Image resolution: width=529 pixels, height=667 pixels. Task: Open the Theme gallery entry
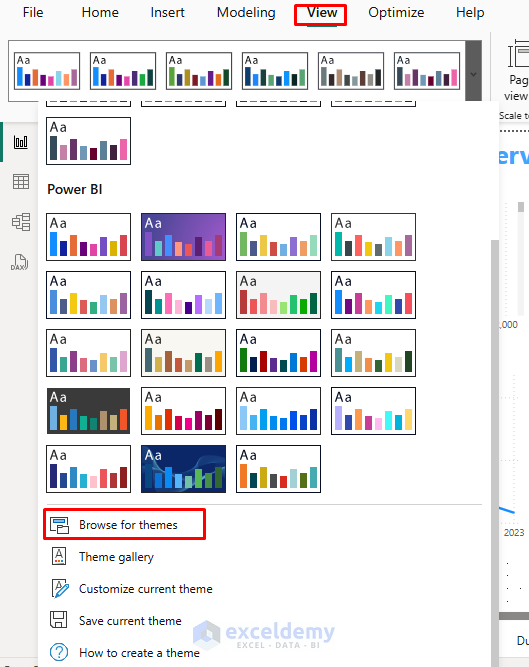(116, 557)
